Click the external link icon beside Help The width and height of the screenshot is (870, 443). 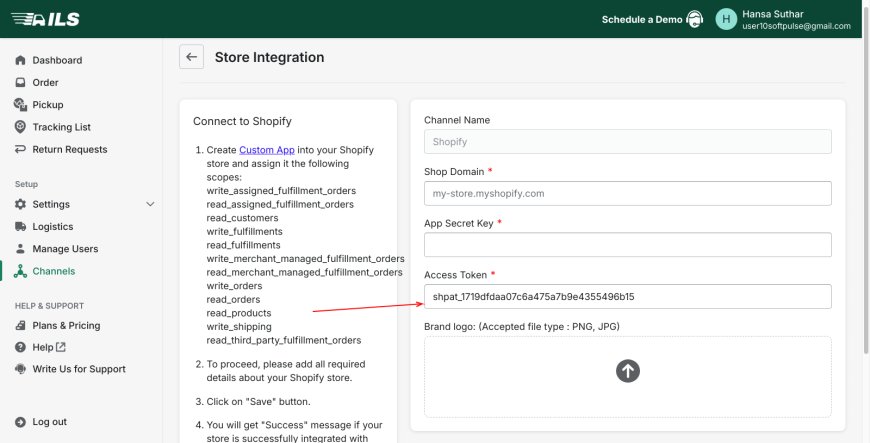click(60, 347)
